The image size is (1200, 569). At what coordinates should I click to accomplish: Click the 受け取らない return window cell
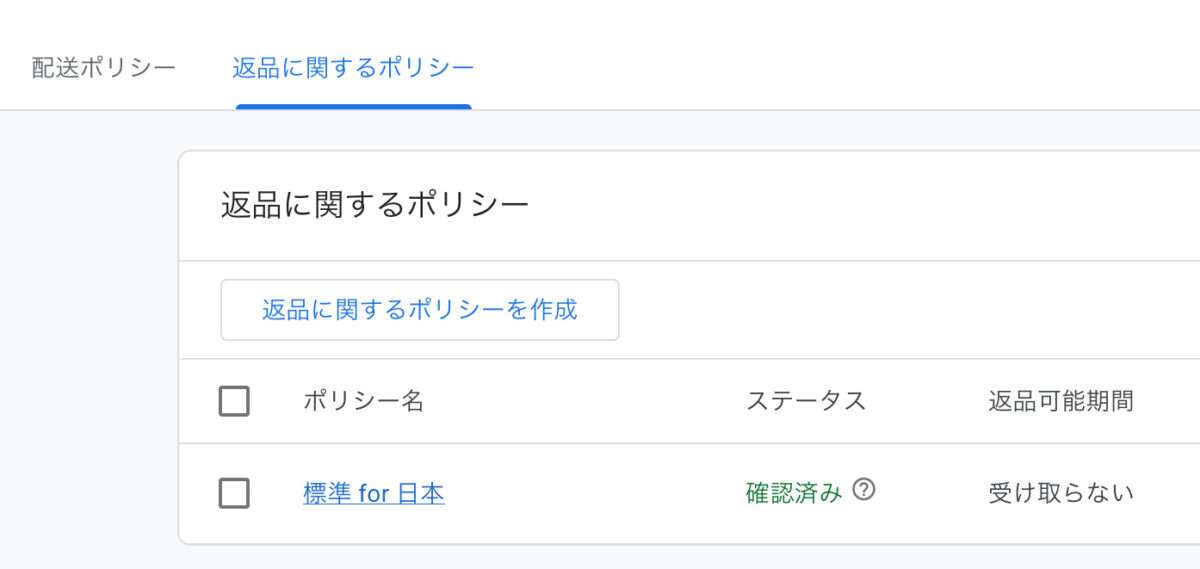point(1061,492)
